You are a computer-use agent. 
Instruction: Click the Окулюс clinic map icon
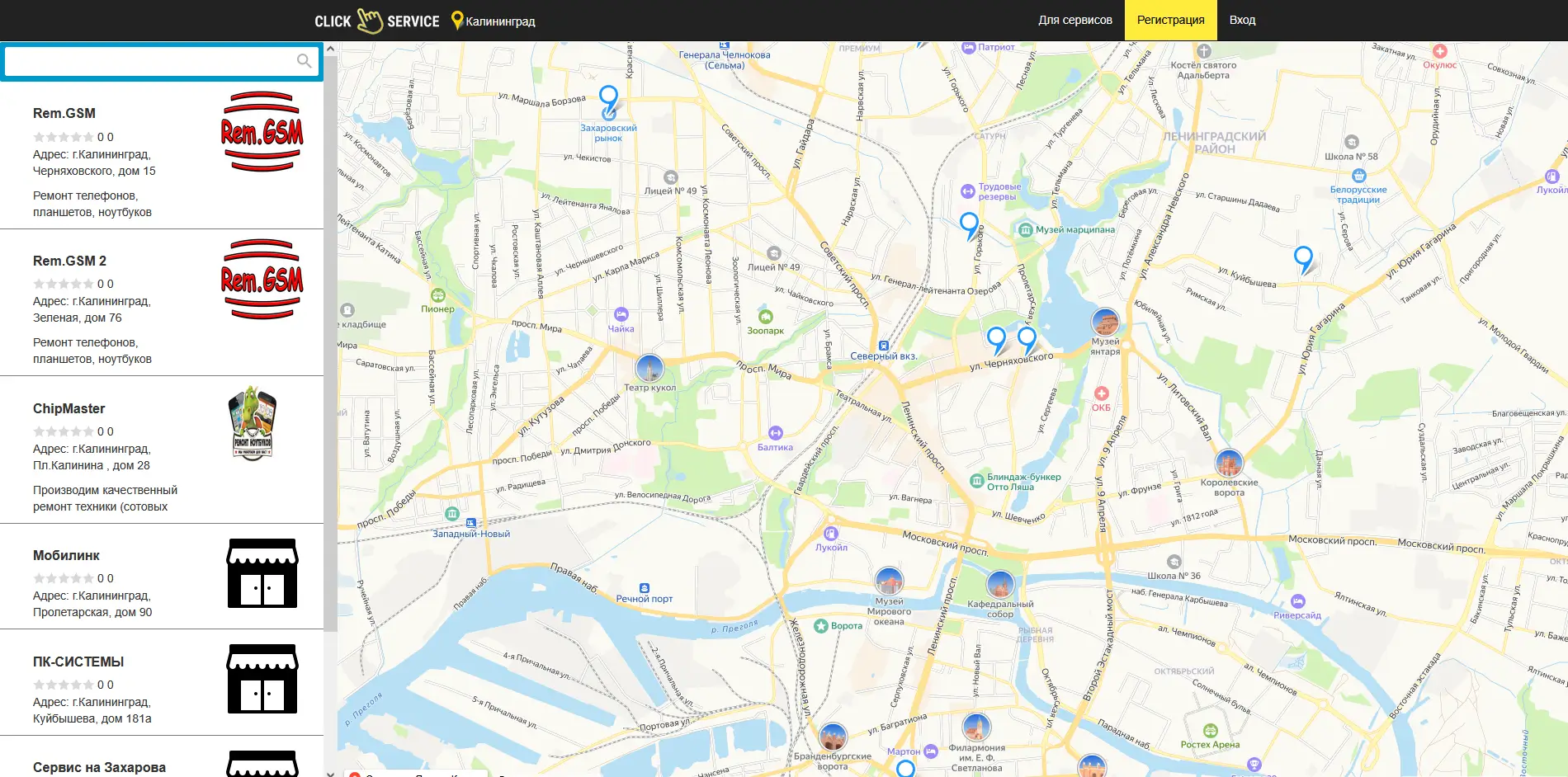(x=1440, y=51)
